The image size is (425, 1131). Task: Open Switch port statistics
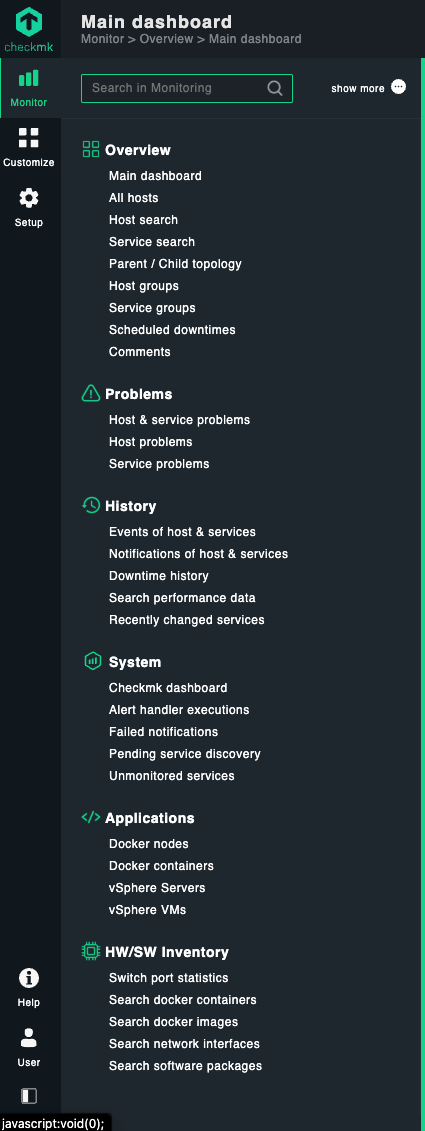pos(169,978)
